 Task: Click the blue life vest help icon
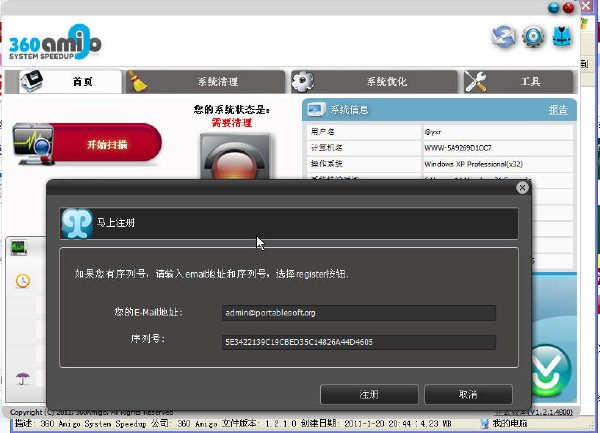[562, 37]
